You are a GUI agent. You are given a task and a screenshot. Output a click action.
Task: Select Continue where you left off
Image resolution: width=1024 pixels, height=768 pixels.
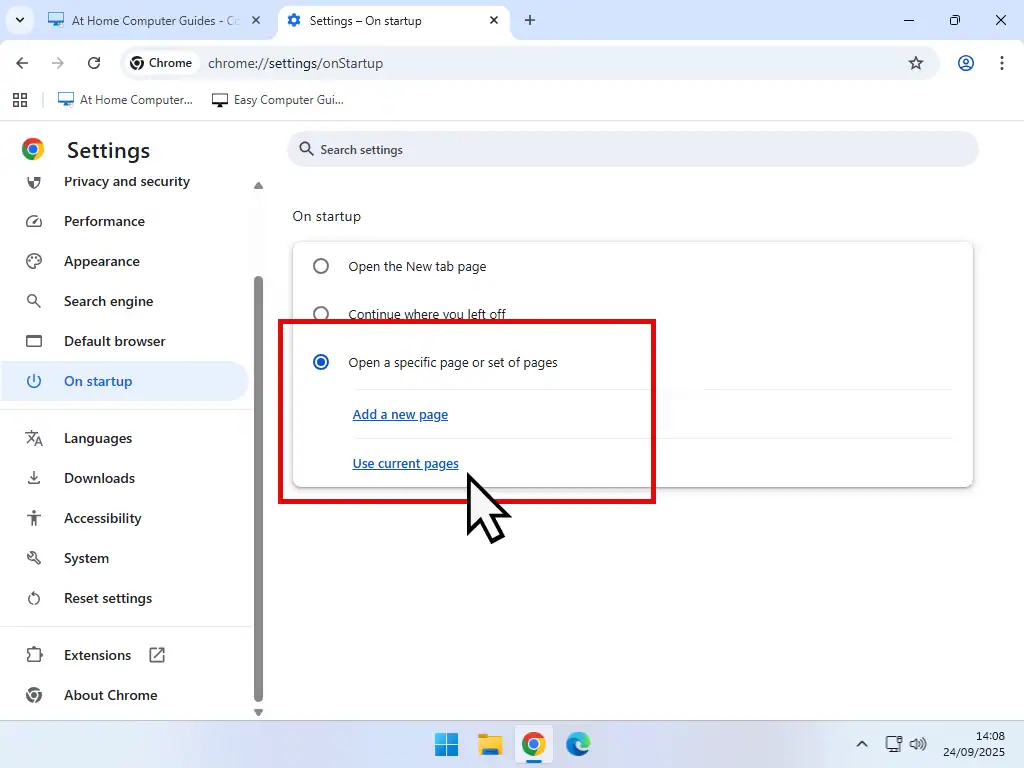pos(321,314)
